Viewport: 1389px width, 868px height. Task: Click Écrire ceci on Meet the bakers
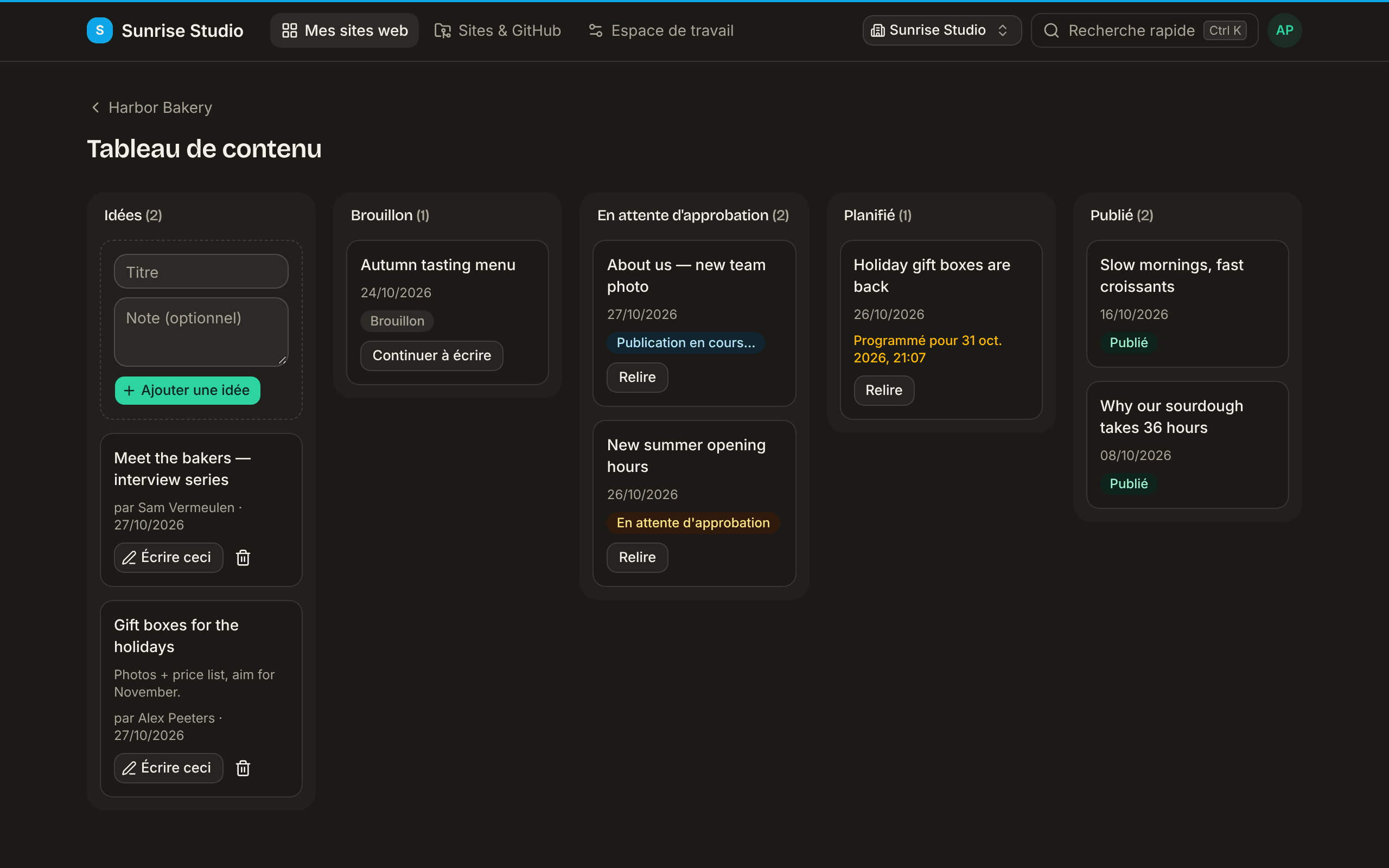[168, 558]
